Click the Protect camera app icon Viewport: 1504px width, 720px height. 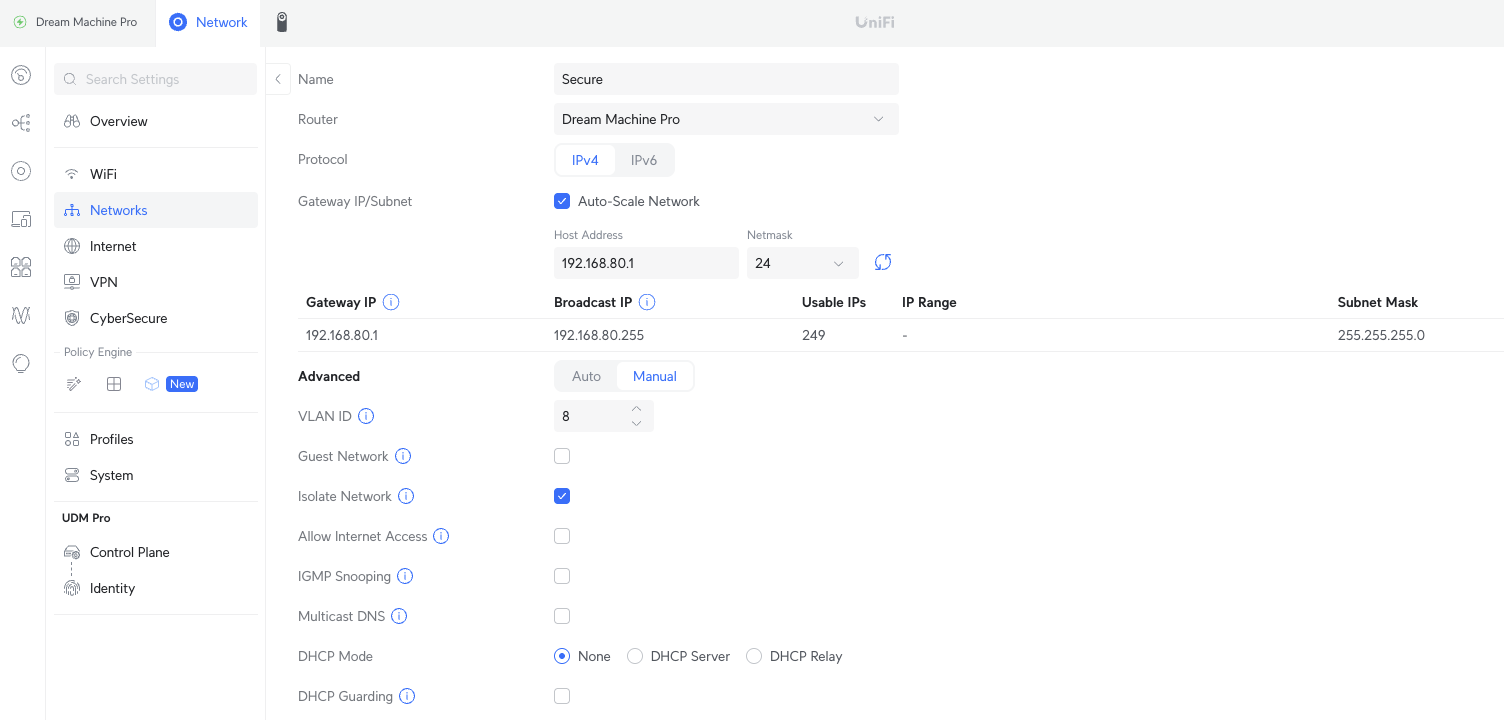282,22
